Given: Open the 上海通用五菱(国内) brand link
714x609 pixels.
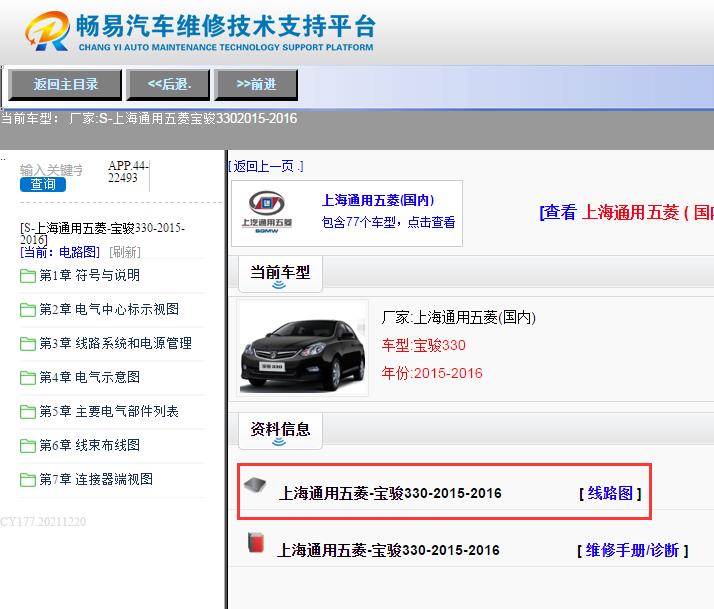Looking at the screenshot, I should point(378,200).
